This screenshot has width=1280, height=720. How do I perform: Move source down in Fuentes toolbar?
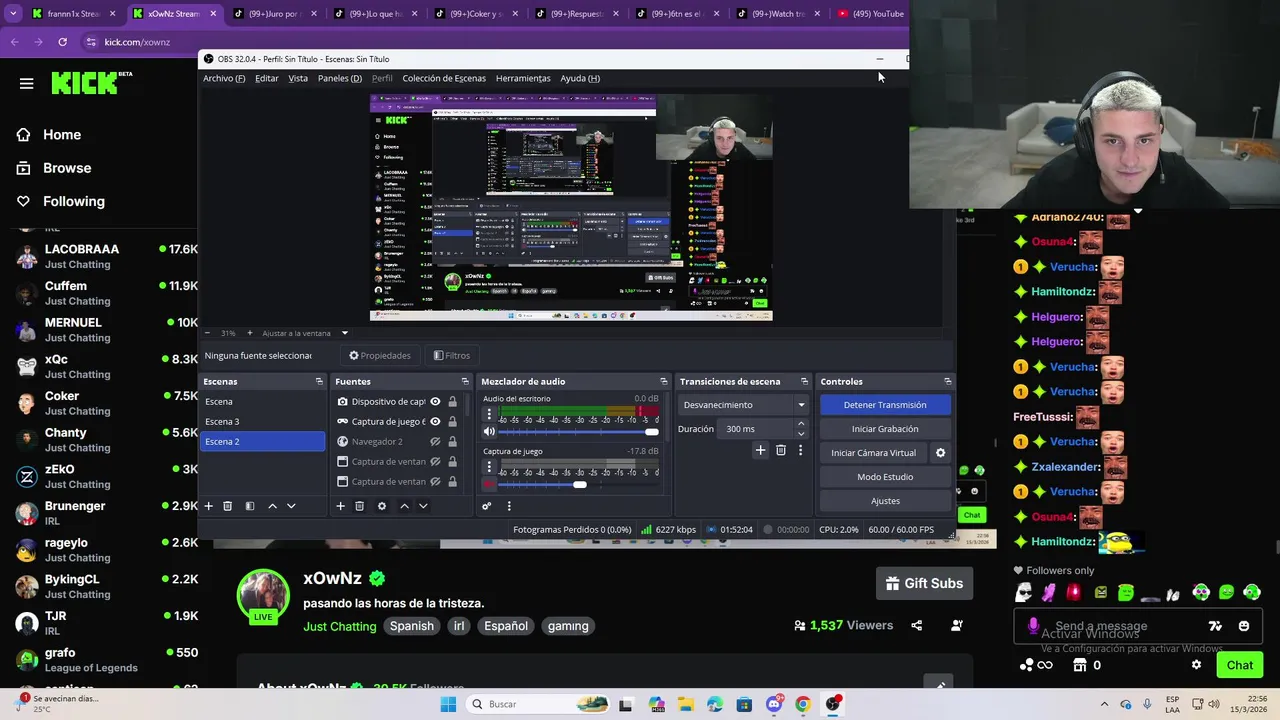tap(423, 506)
